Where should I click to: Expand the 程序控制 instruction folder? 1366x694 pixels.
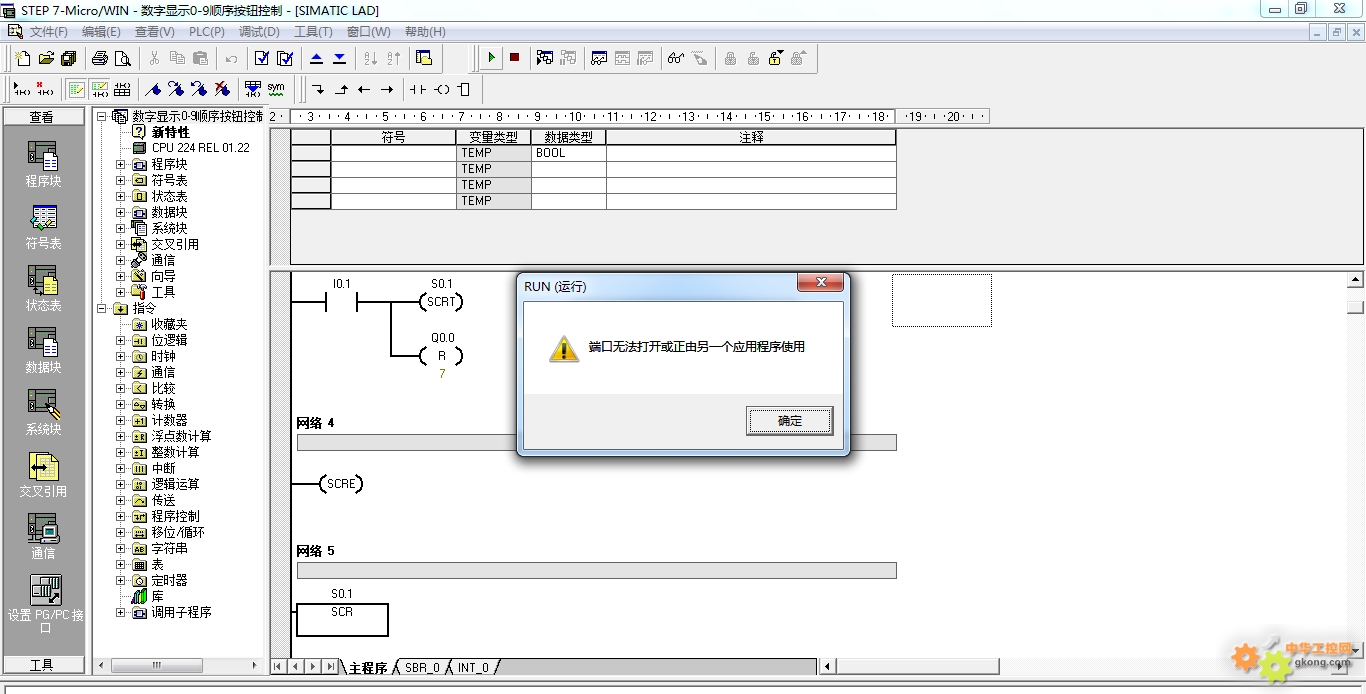(x=121, y=516)
